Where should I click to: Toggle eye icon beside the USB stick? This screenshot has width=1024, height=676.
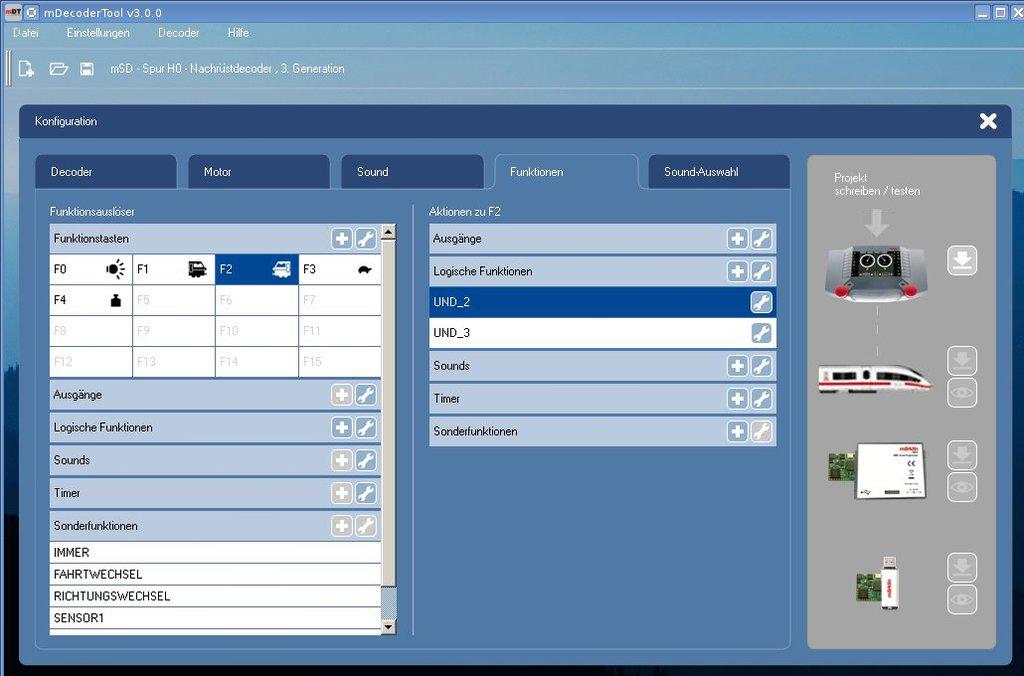tap(962, 599)
